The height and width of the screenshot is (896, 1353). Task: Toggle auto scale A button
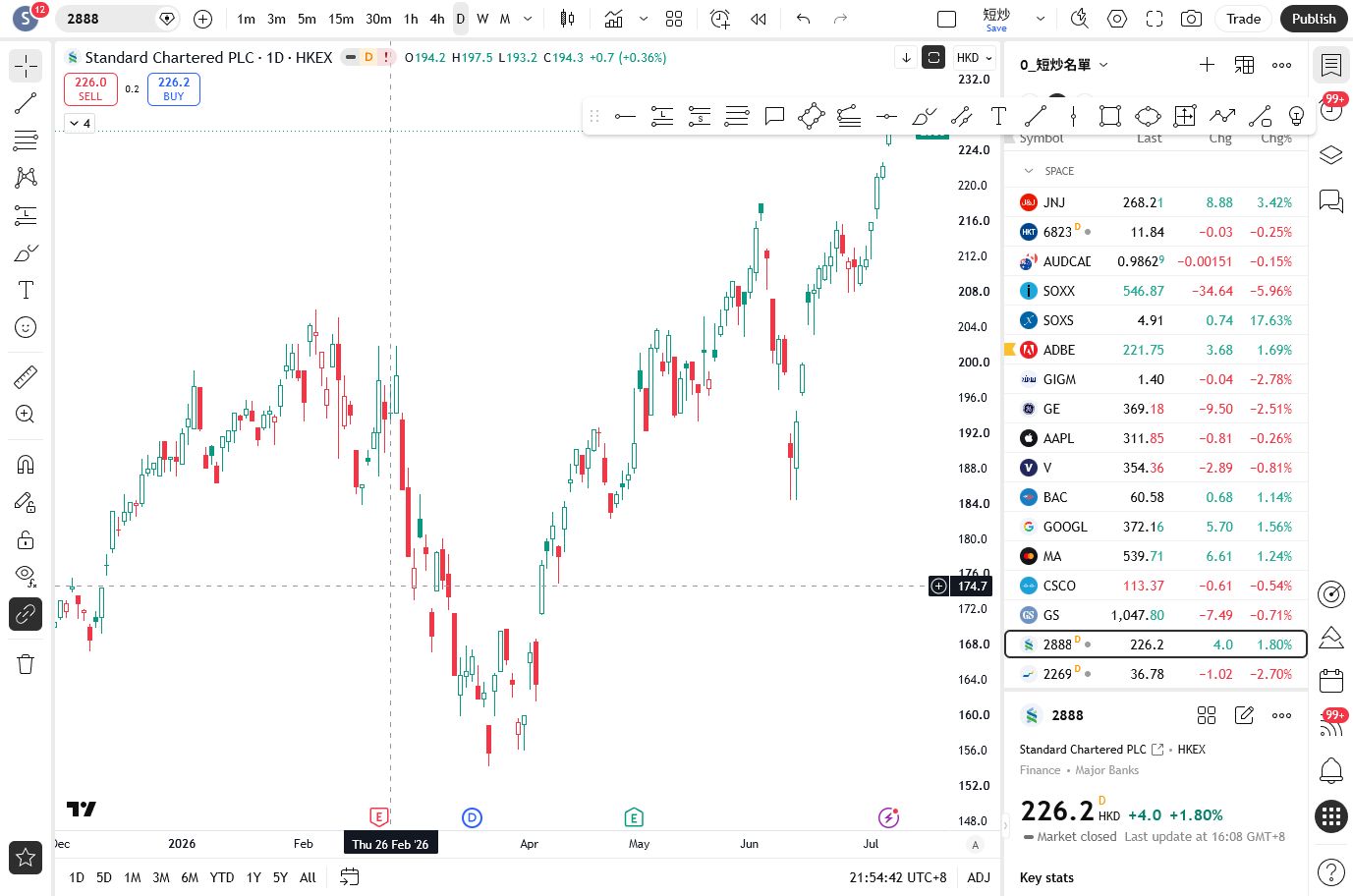point(975,845)
